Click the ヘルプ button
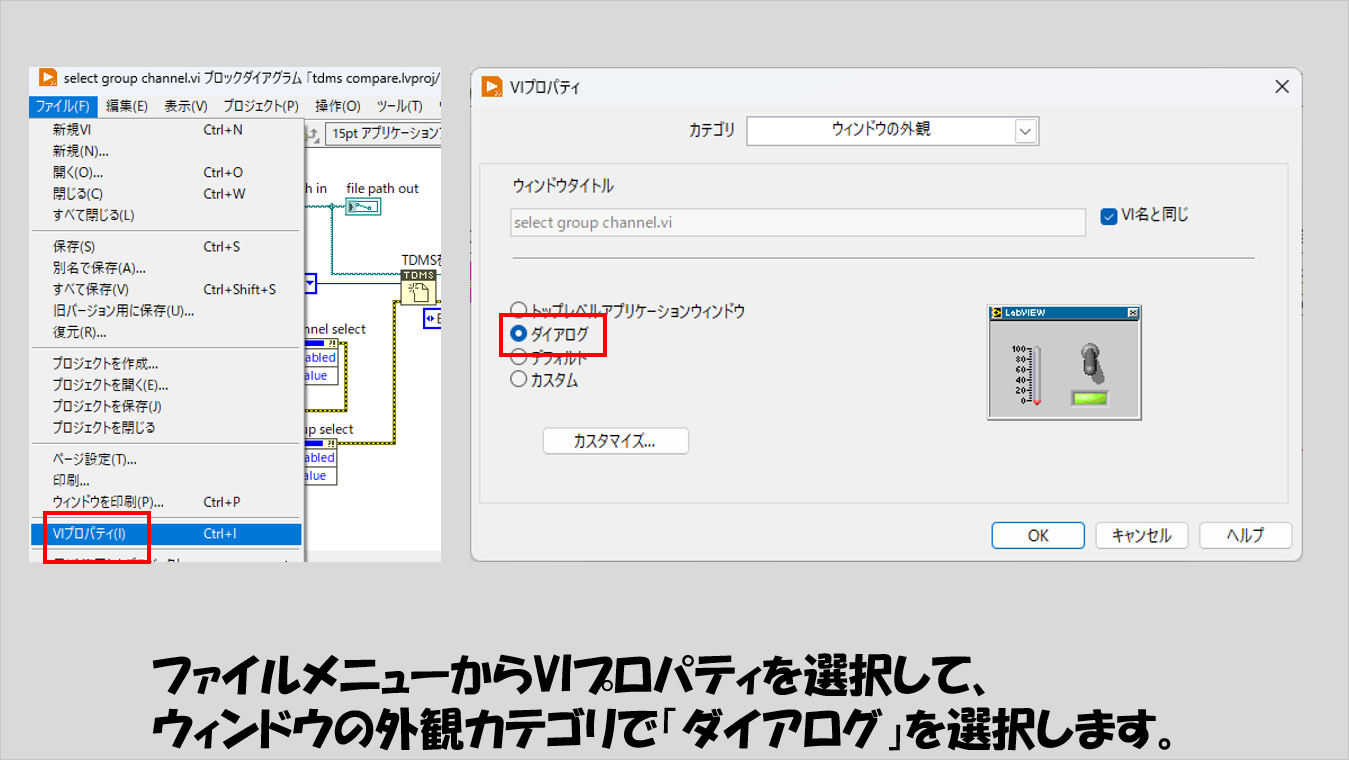This screenshot has width=1349, height=760. tap(1245, 535)
